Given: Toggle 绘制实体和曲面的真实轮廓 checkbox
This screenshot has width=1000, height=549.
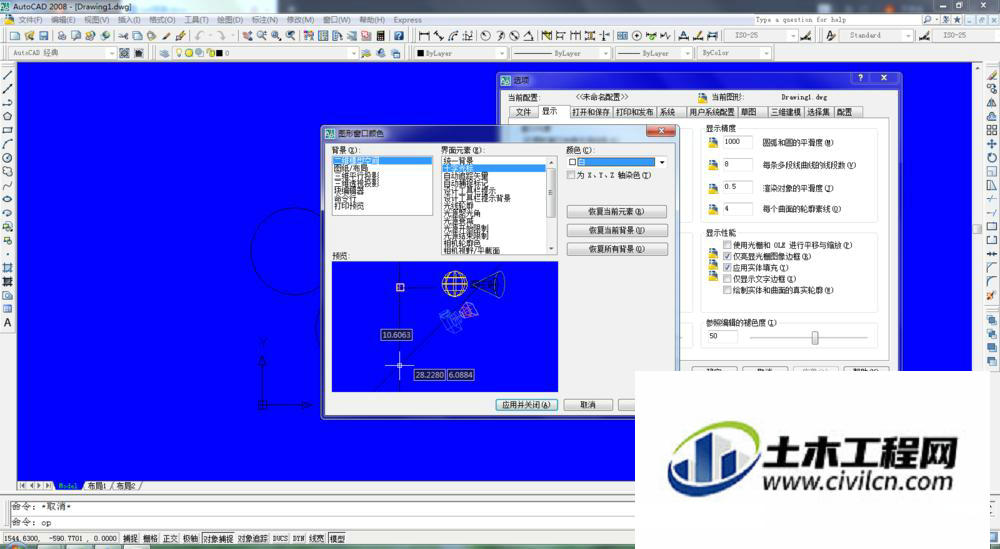Looking at the screenshot, I should pos(727,290).
